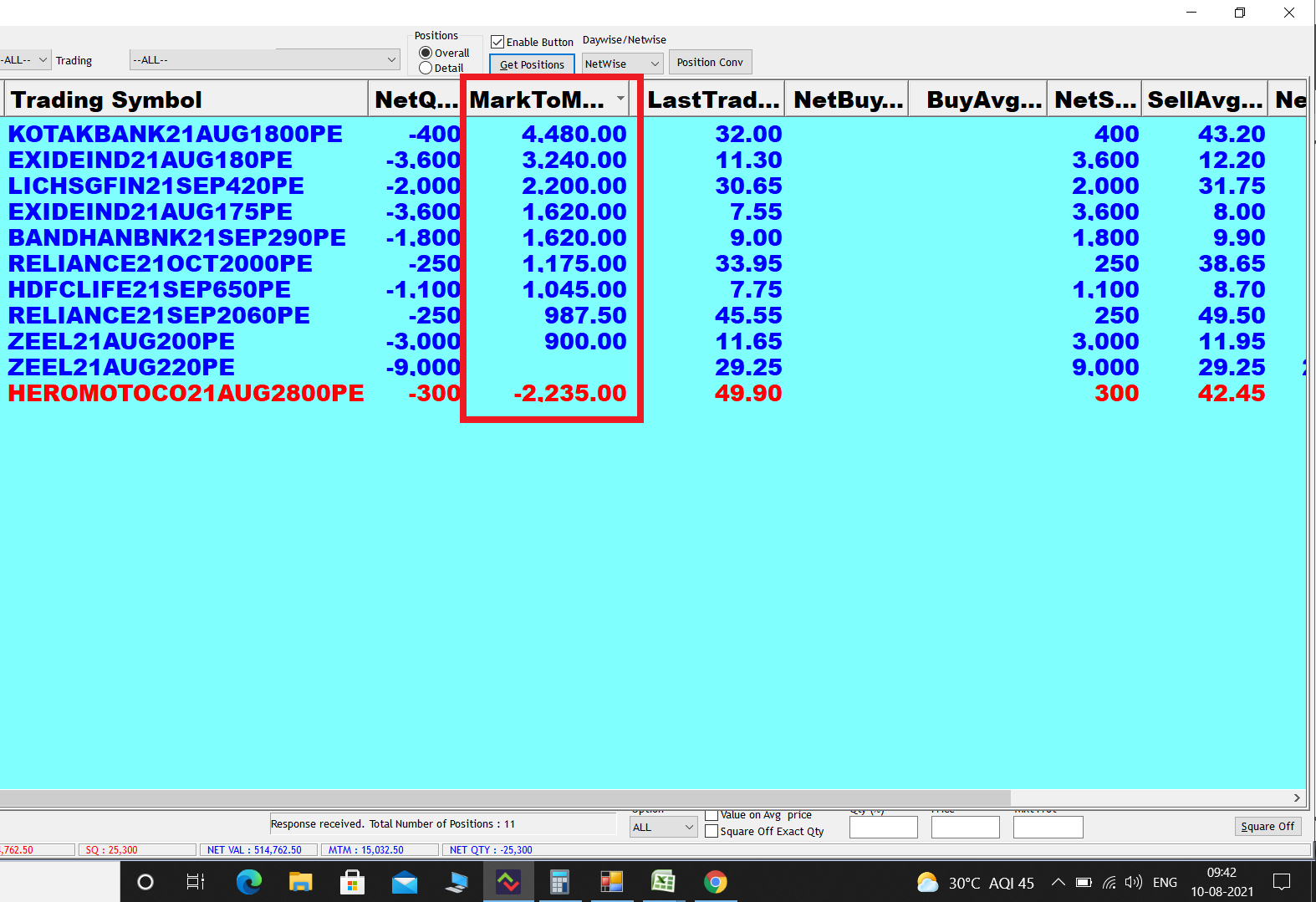The height and width of the screenshot is (902, 1316).
Task: Select HDFCLIFE21SEP650PE row
Action: [x=653, y=289]
